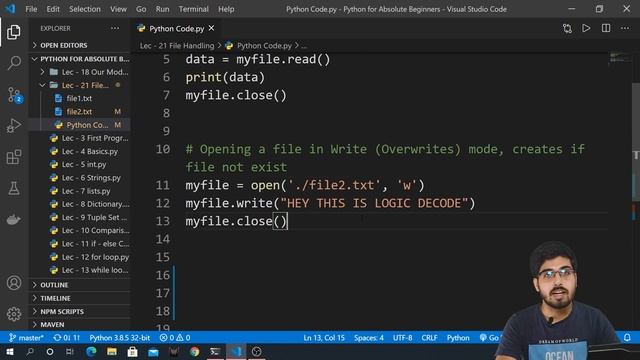Open the Explorer view in activity bar

pyautogui.click(x=14, y=32)
